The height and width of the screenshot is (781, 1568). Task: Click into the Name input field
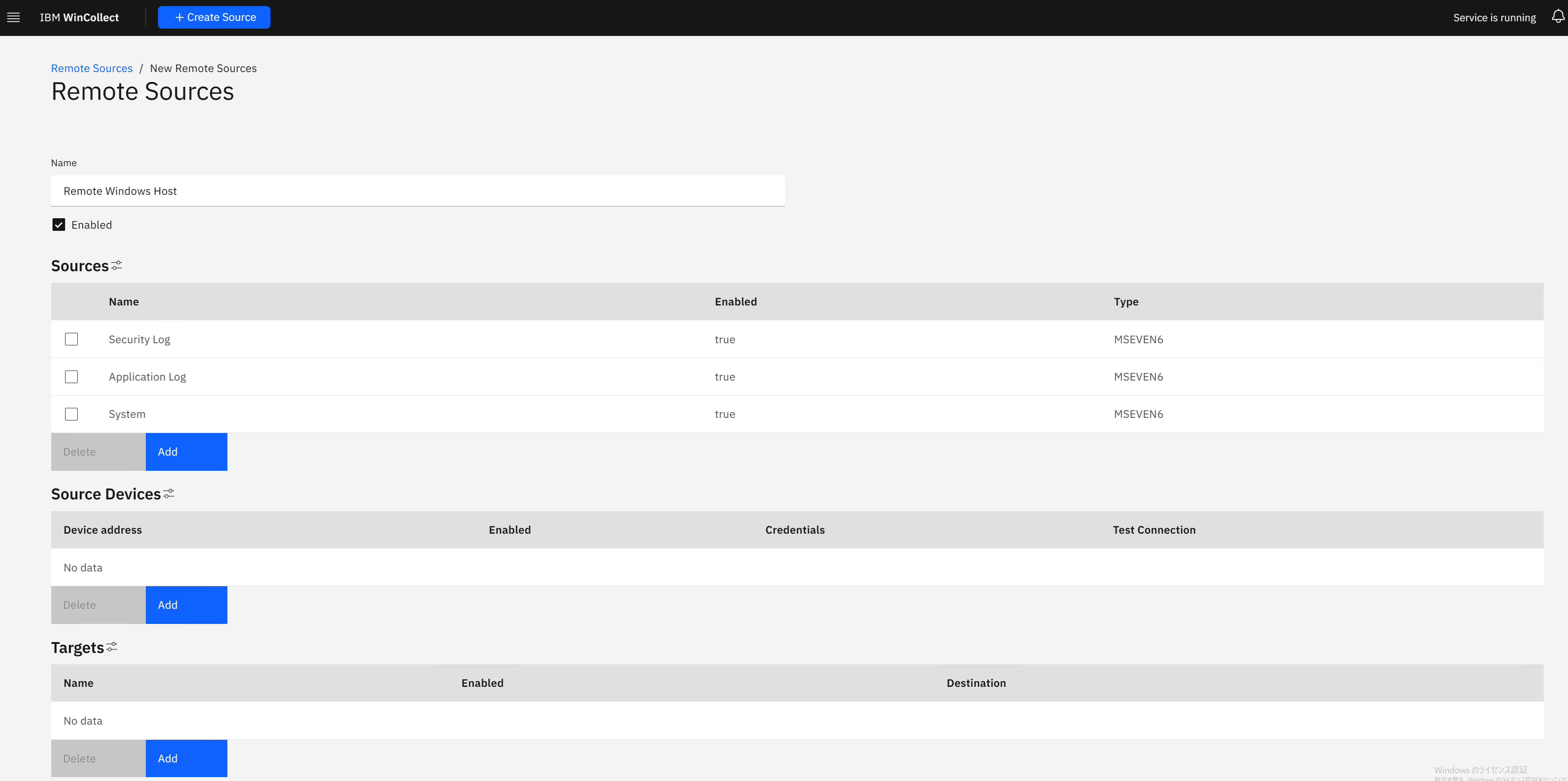point(417,191)
